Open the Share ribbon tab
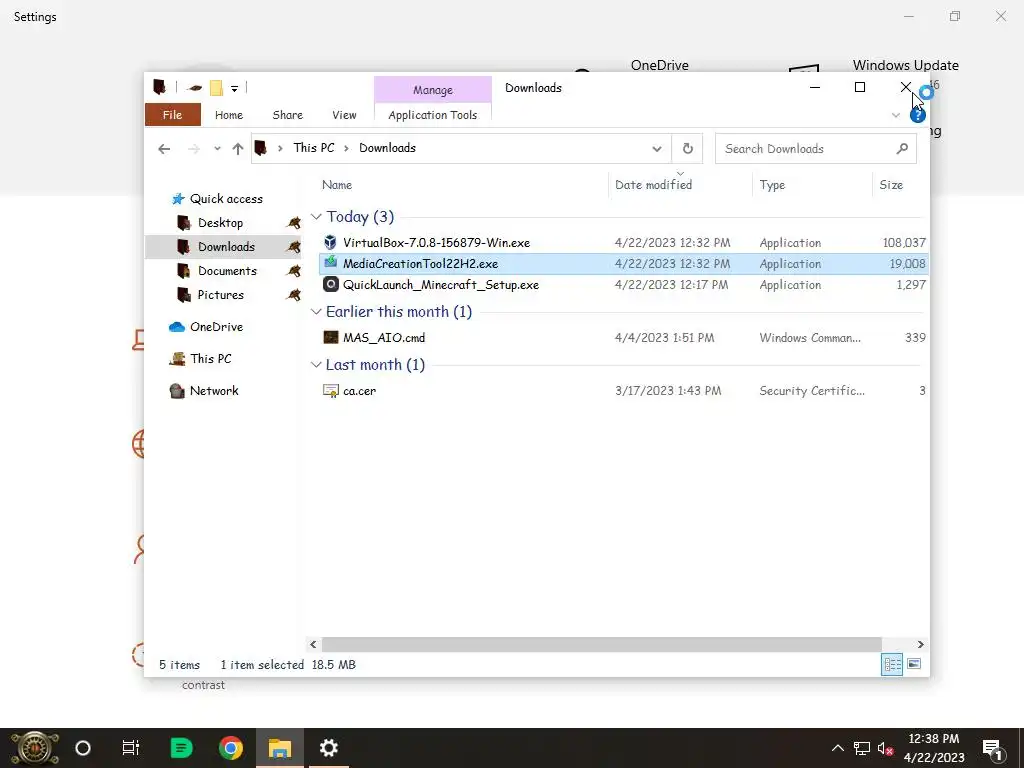 click(287, 115)
